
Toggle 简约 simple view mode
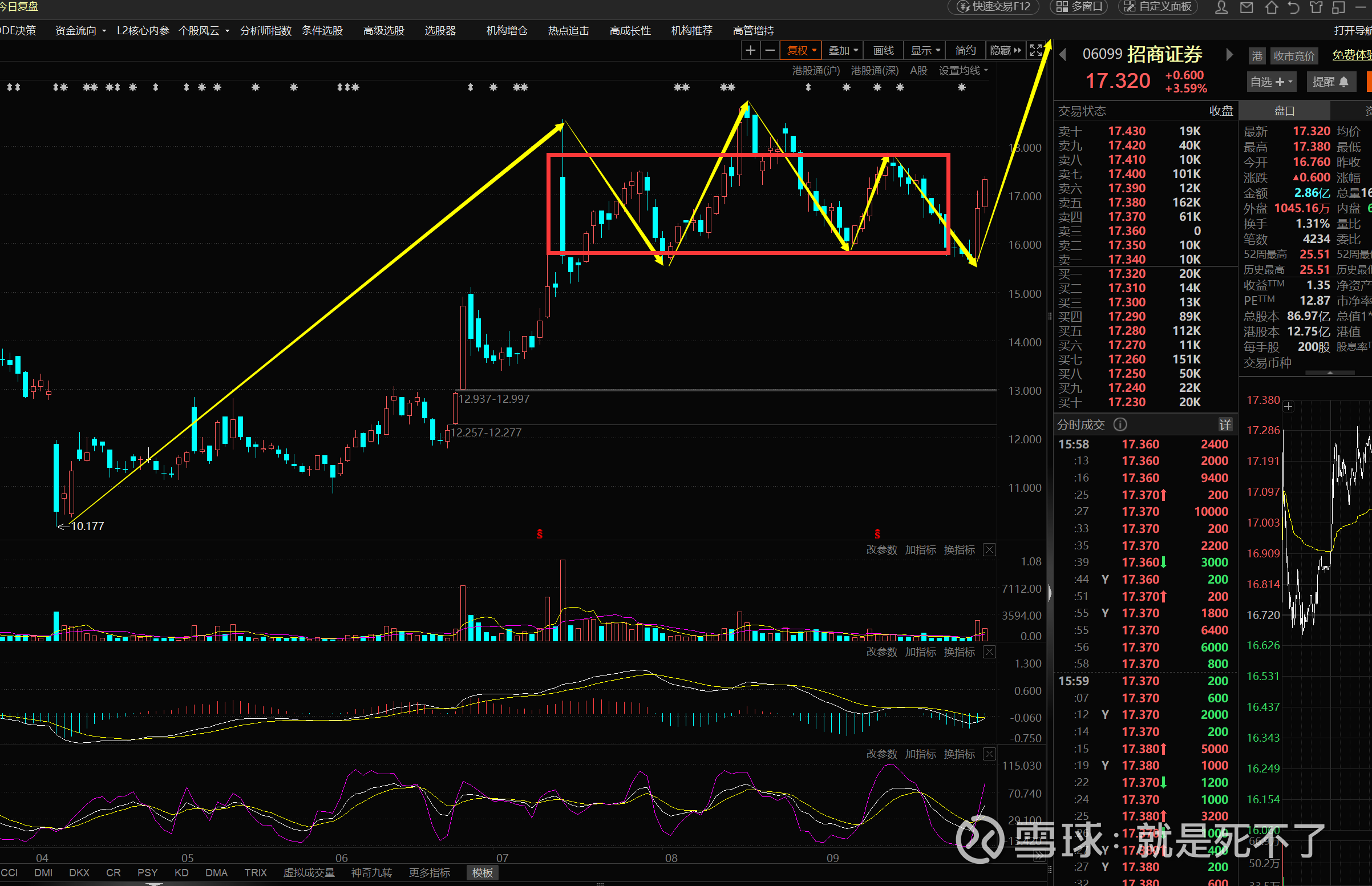[x=965, y=51]
